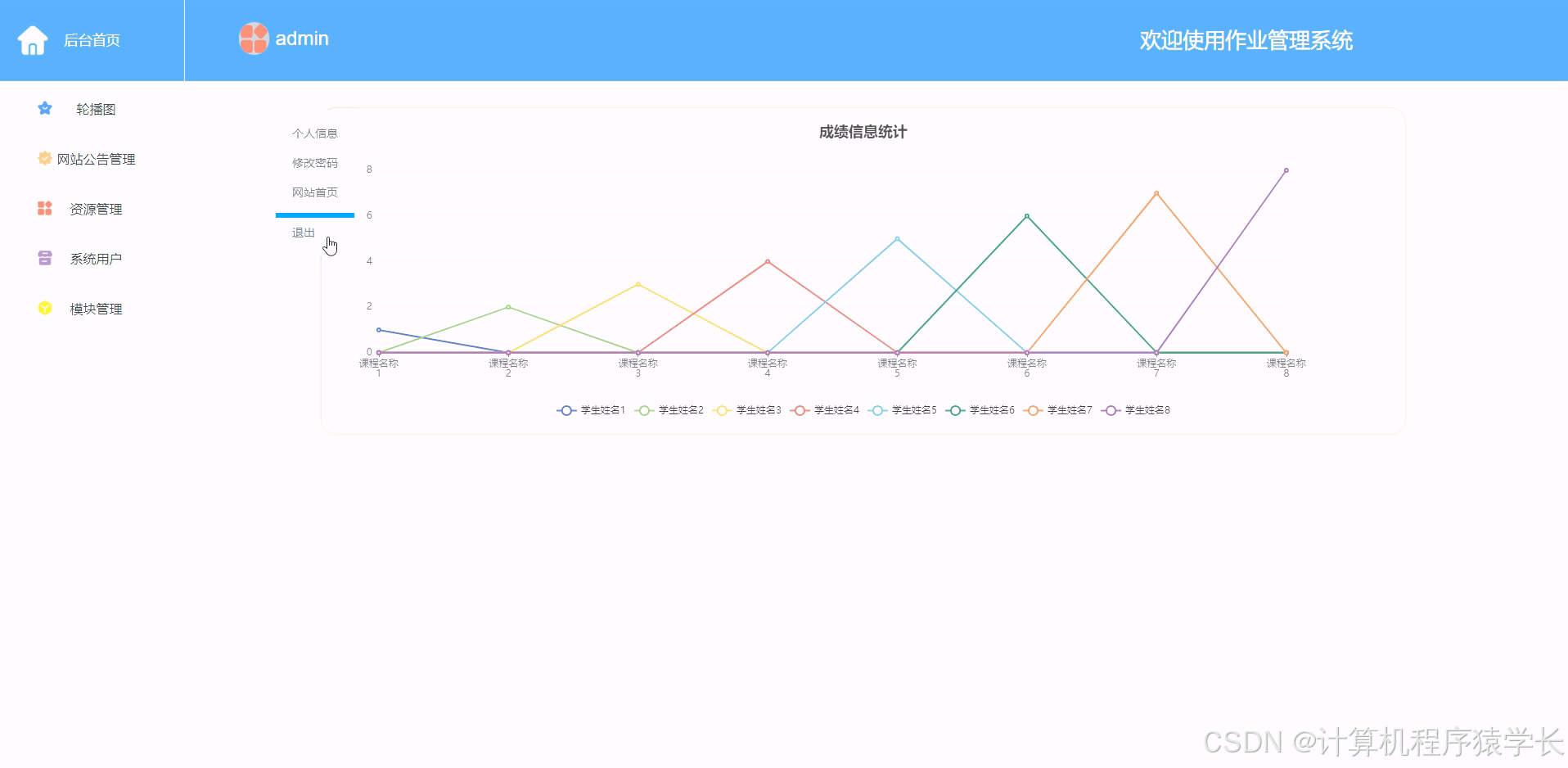The width and height of the screenshot is (1568, 768).
Task: Click the 学生姓名6 green legend swatch
Action: (x=954, y=410)
